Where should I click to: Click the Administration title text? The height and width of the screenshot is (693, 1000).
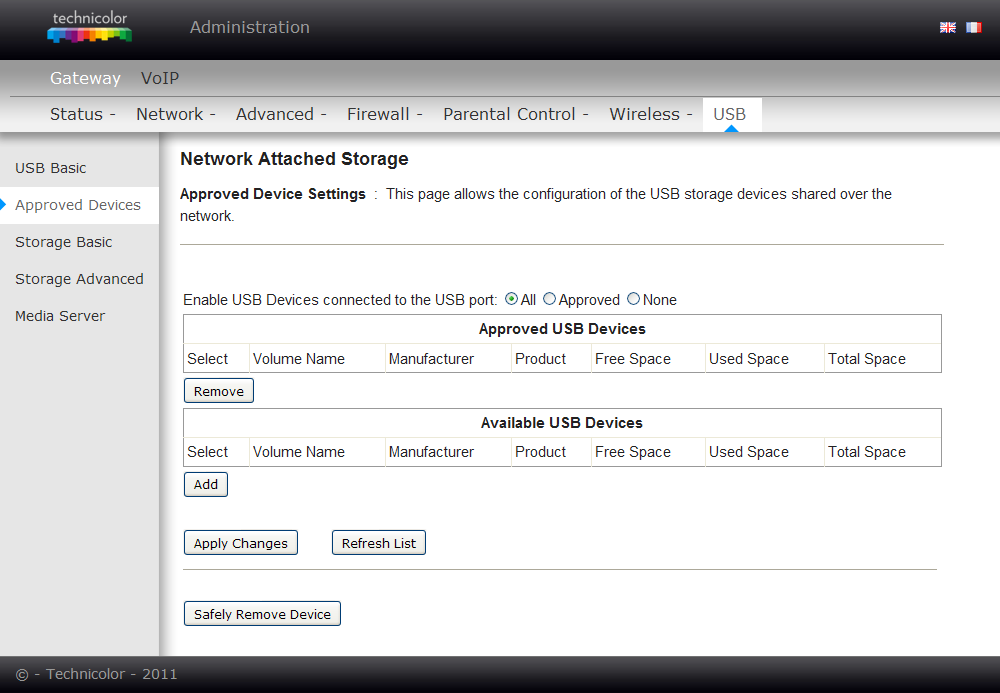[249, 27]
